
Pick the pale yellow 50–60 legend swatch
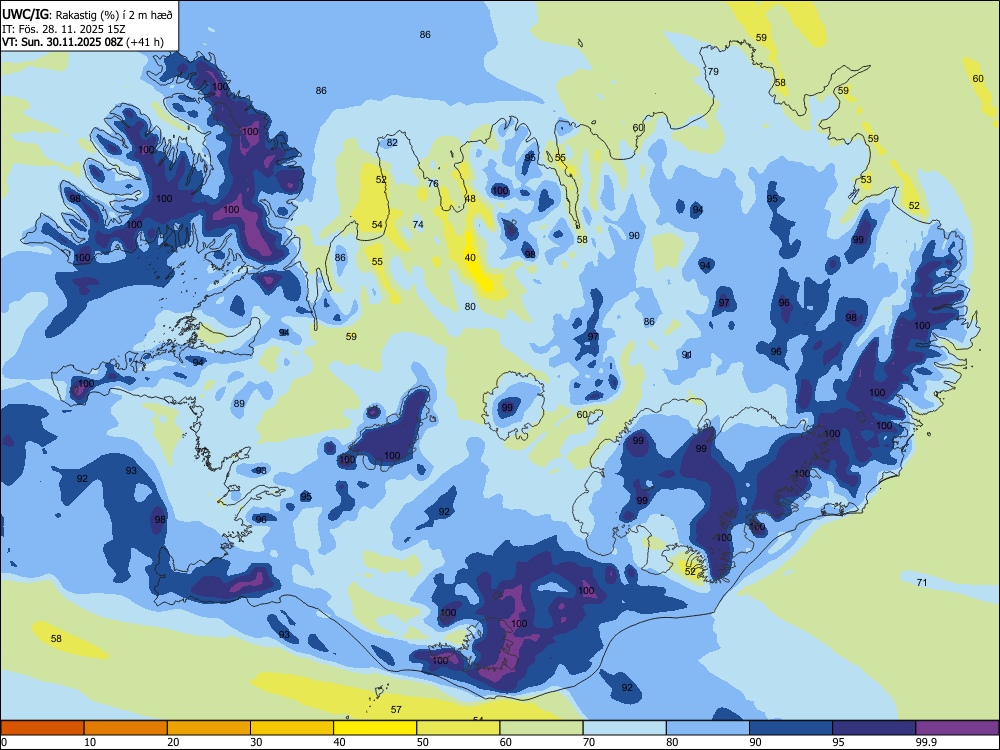click(459, 728)
